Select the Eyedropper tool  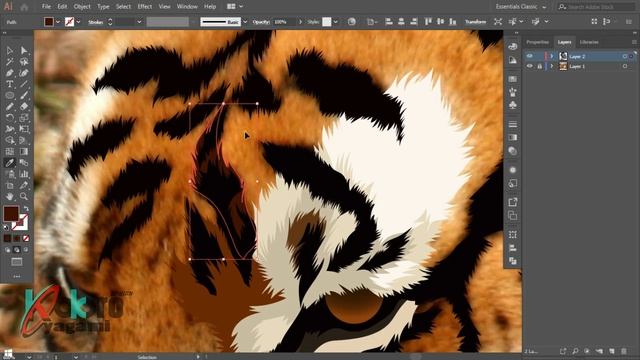click(9, 163)
